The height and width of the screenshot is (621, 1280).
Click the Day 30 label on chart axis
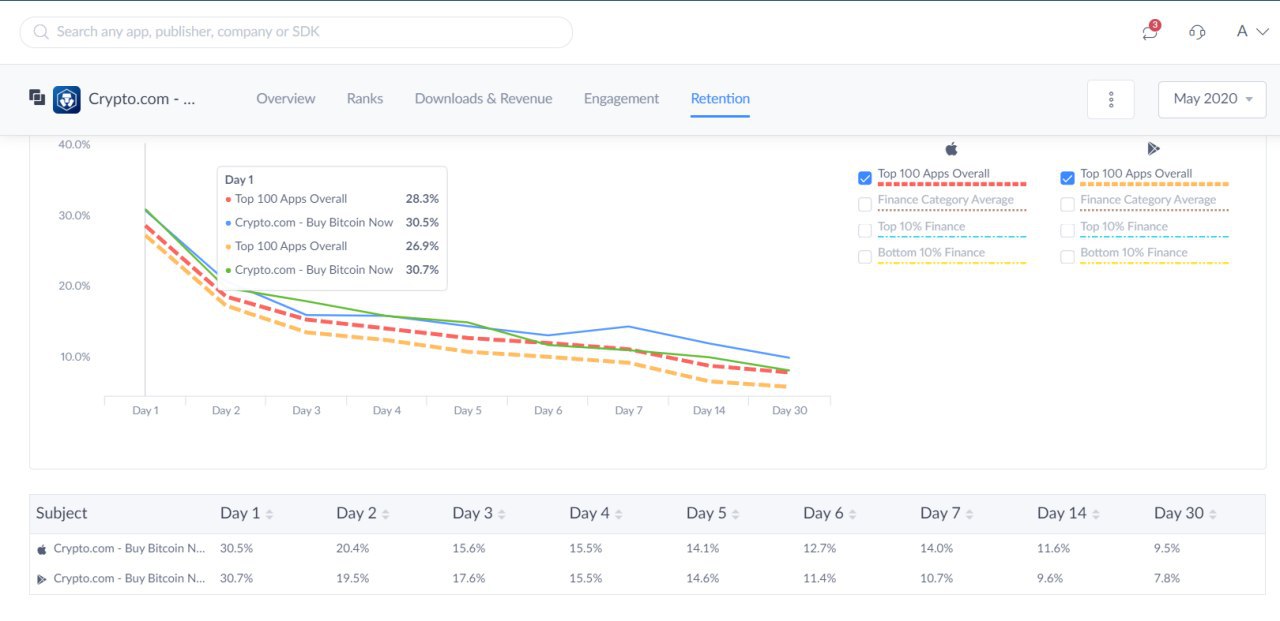(790, 410)
